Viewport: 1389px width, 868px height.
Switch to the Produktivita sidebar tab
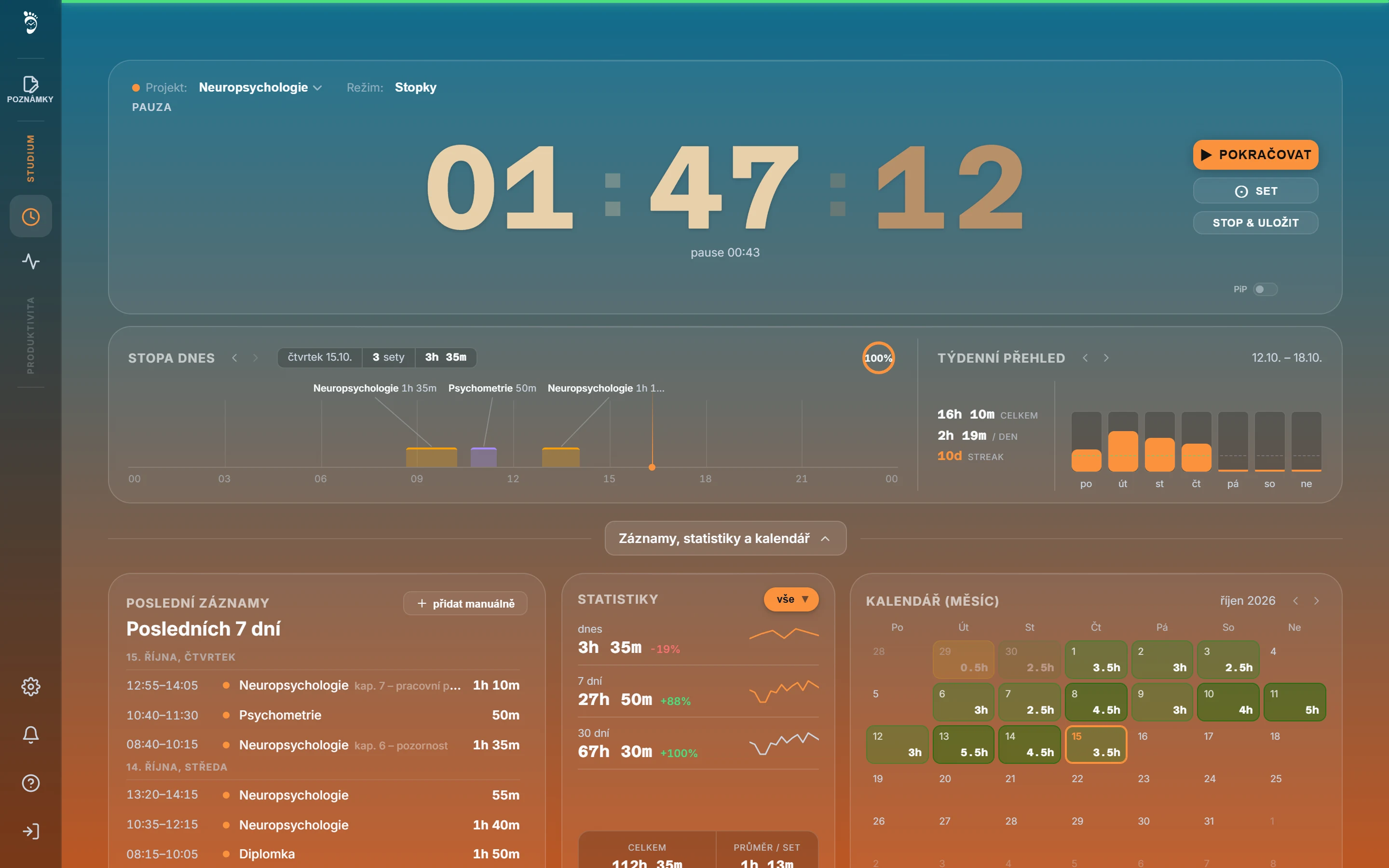click(x=30, y=335)
